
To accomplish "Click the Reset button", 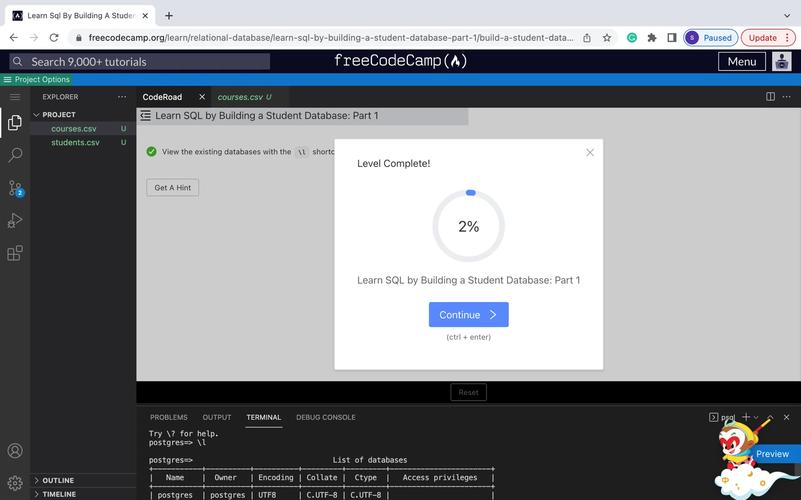I will (468, 392).
